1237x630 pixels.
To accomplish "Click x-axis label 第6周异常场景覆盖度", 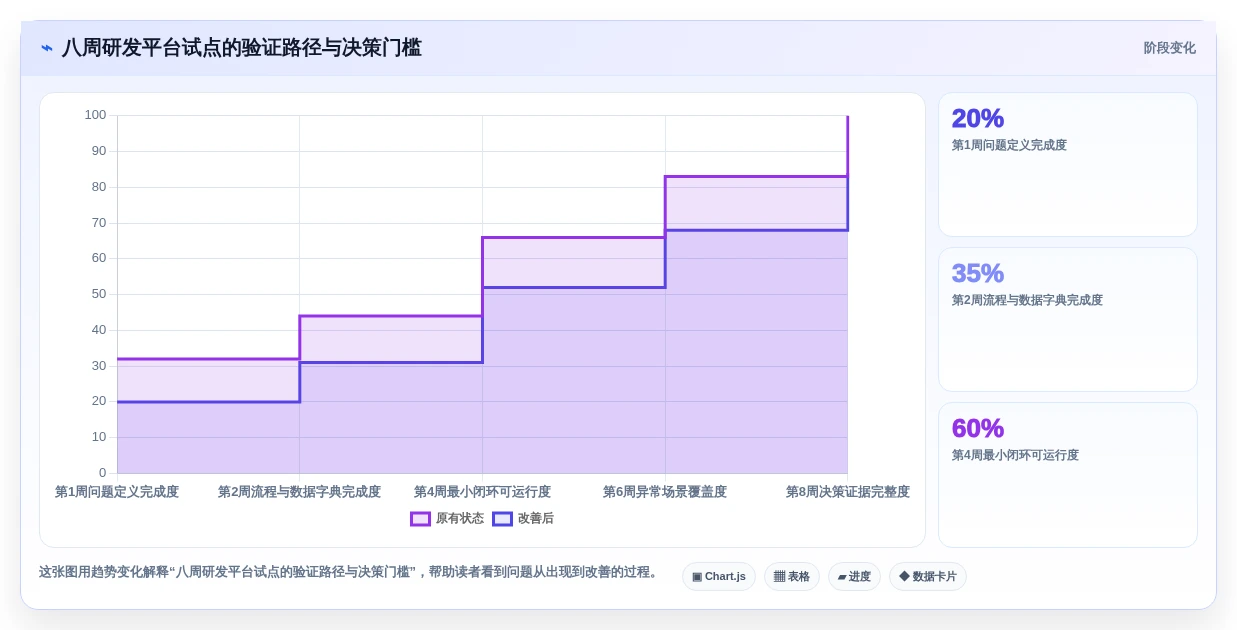I will pyautogui.click(x=665, y=492).
